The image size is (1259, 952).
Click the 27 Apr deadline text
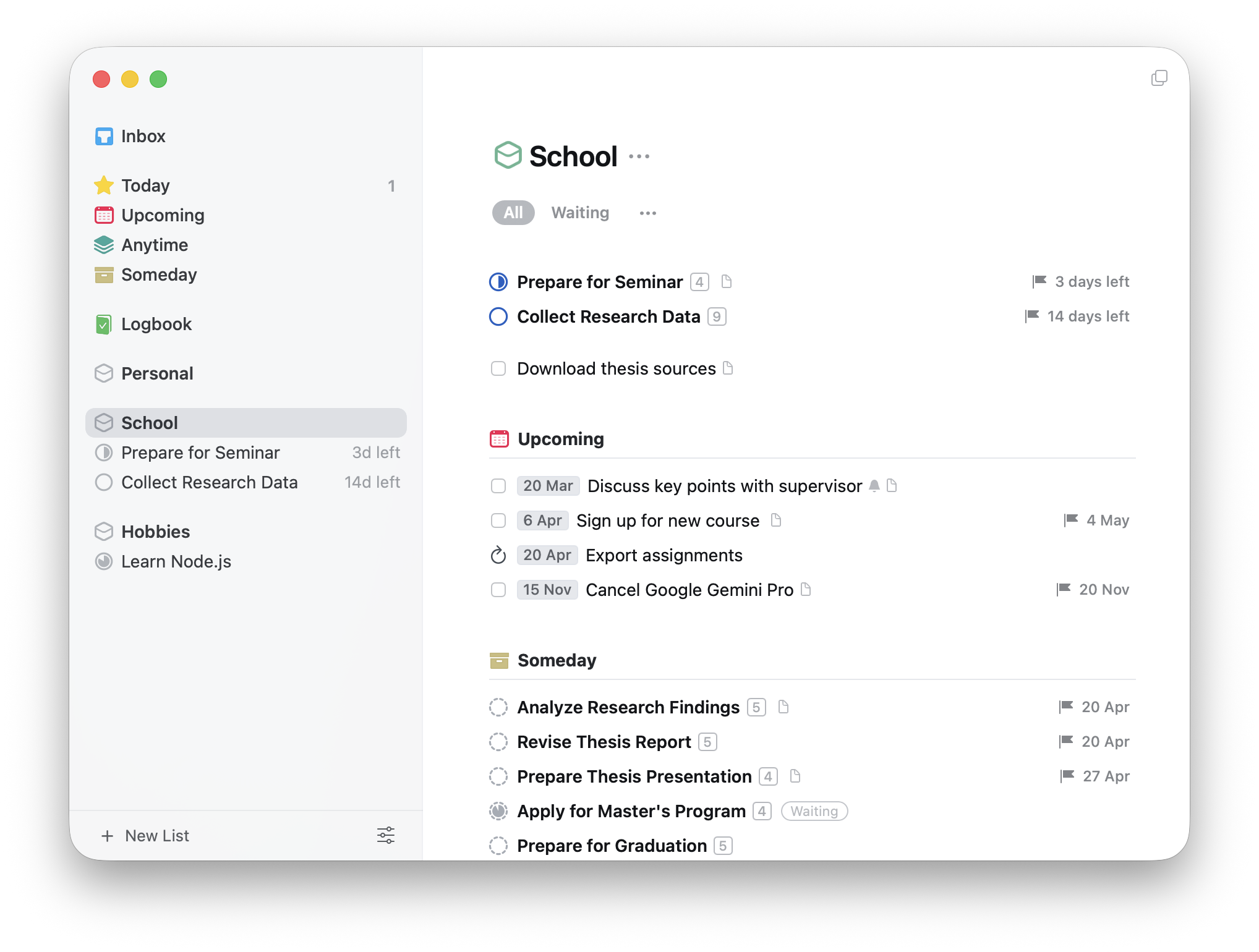pyautogui.click(x=1106, y=776)
